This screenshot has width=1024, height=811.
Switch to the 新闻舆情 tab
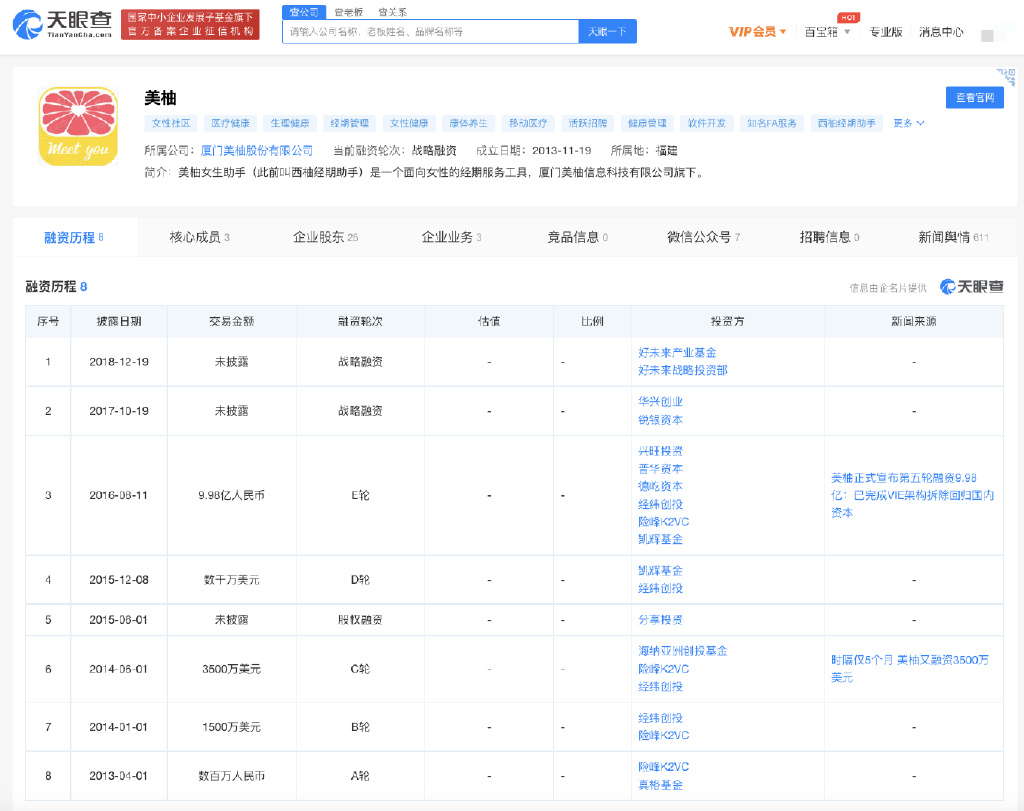click(x=953, y=237)
